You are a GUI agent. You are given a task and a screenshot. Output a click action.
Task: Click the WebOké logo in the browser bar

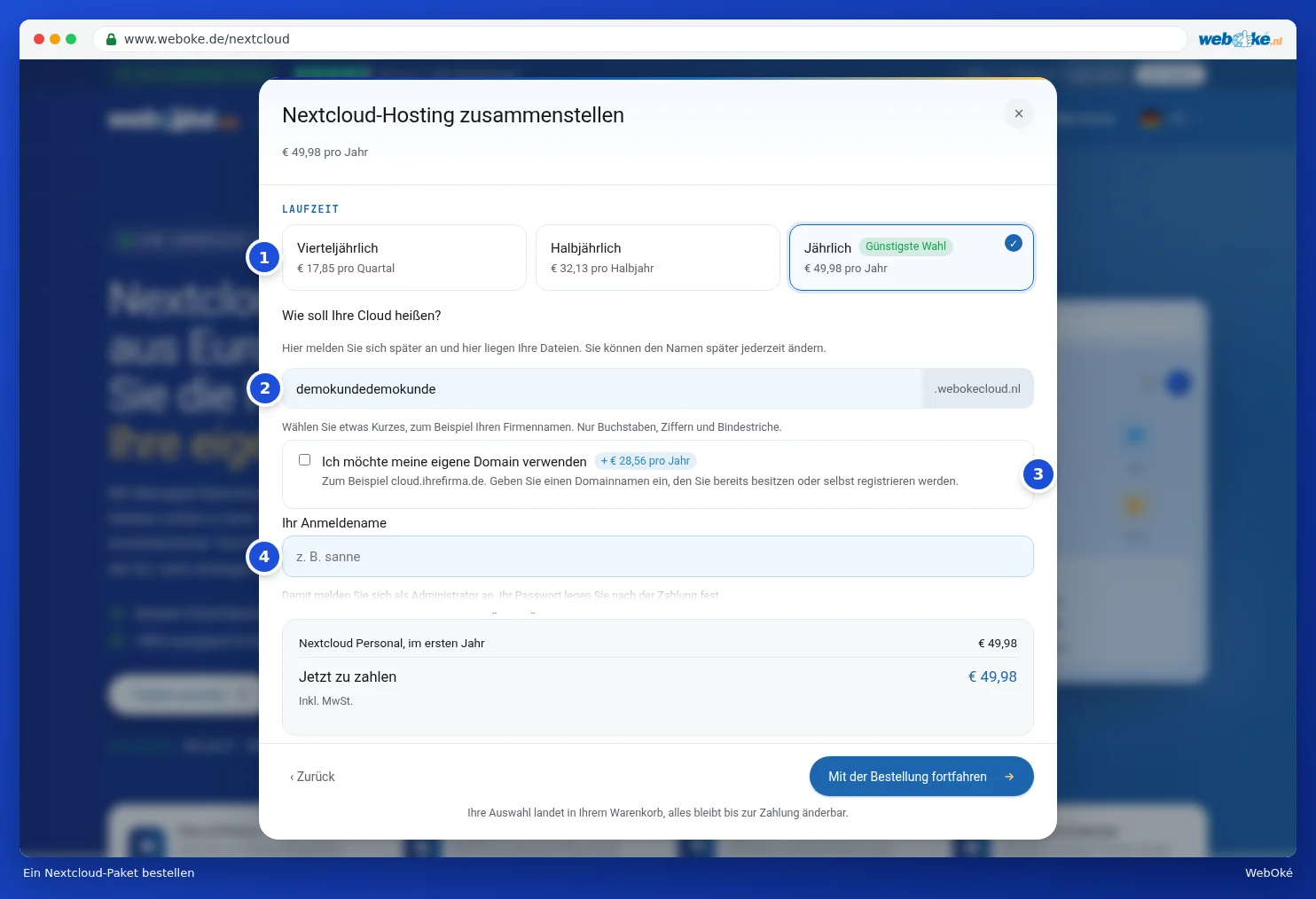(1240, 39)
